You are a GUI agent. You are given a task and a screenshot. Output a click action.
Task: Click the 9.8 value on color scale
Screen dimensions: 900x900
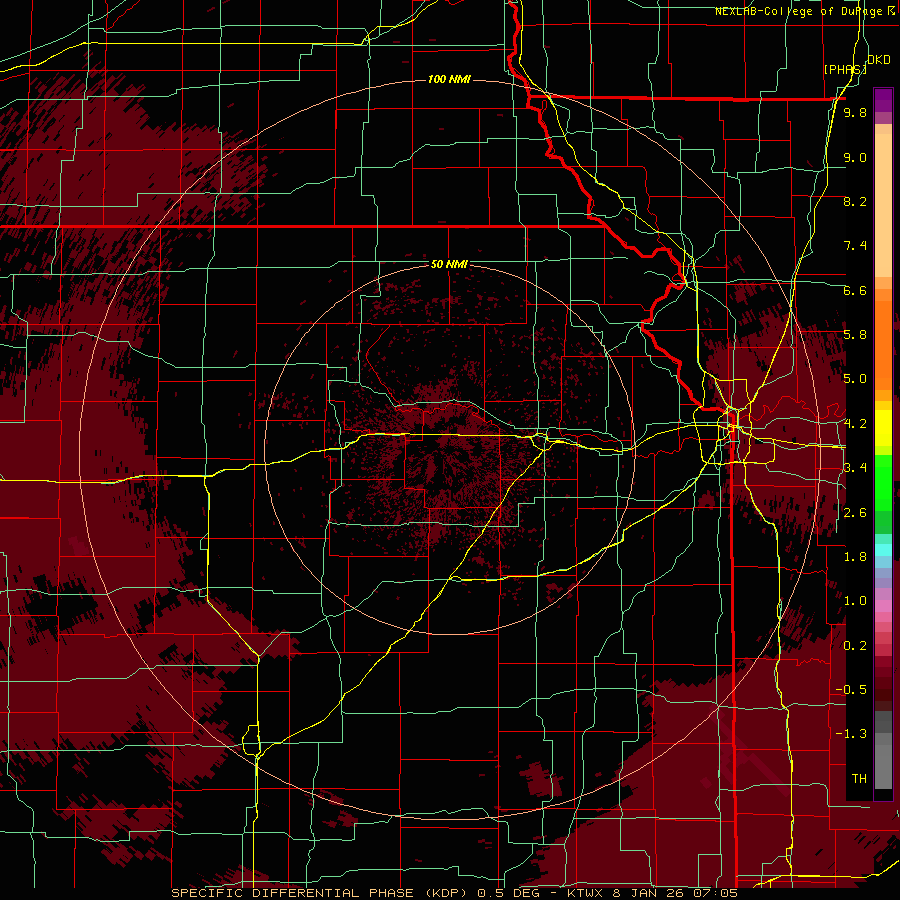point(855,112)
